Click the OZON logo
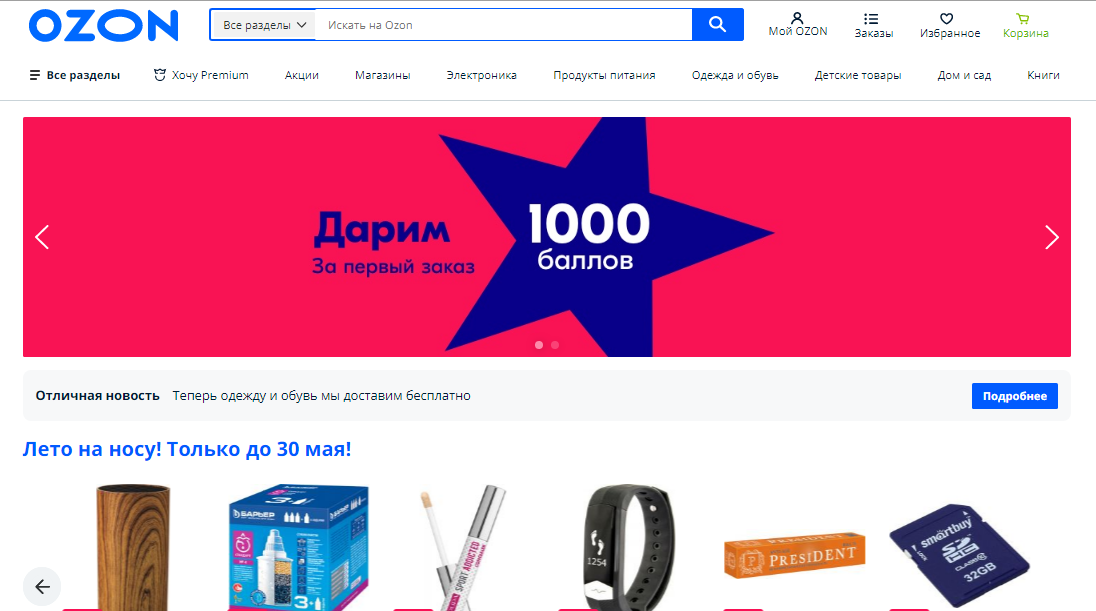The image size is (1096, 611). coord(103,26)
